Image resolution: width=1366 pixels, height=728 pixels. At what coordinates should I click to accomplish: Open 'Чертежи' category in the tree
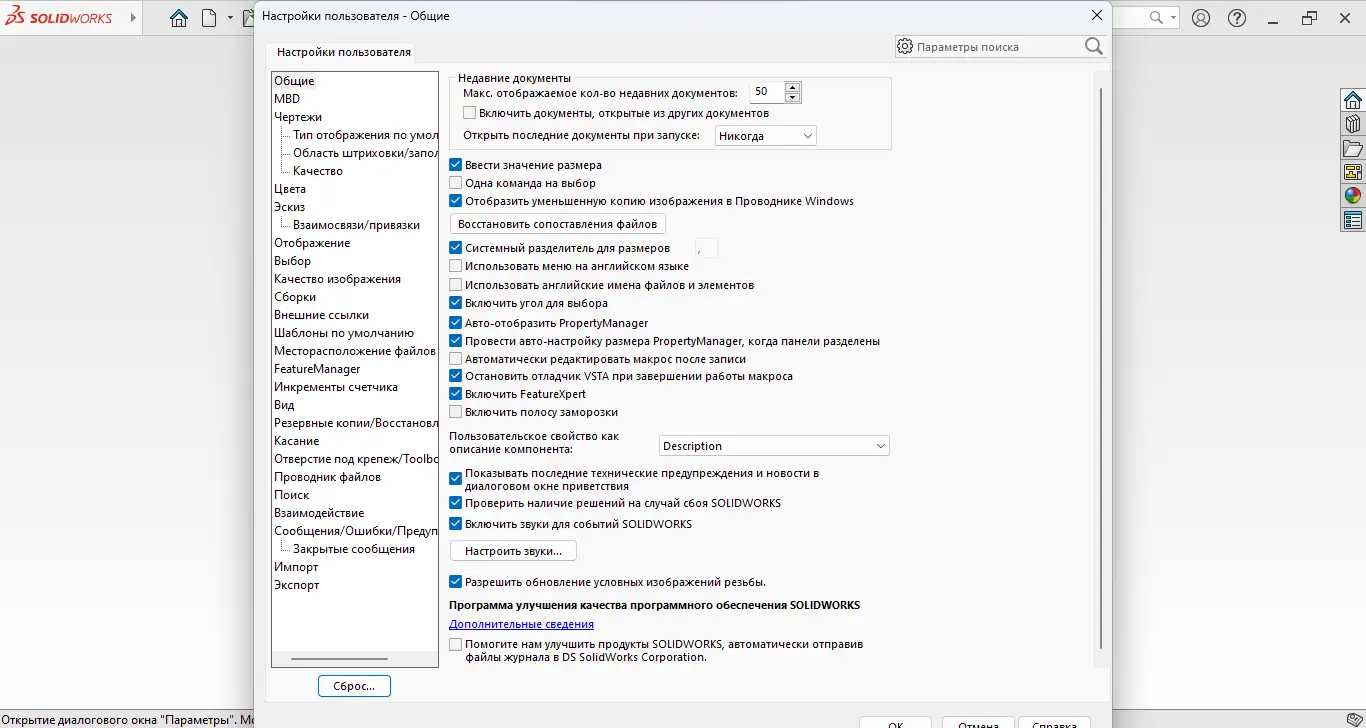(298, 117)
